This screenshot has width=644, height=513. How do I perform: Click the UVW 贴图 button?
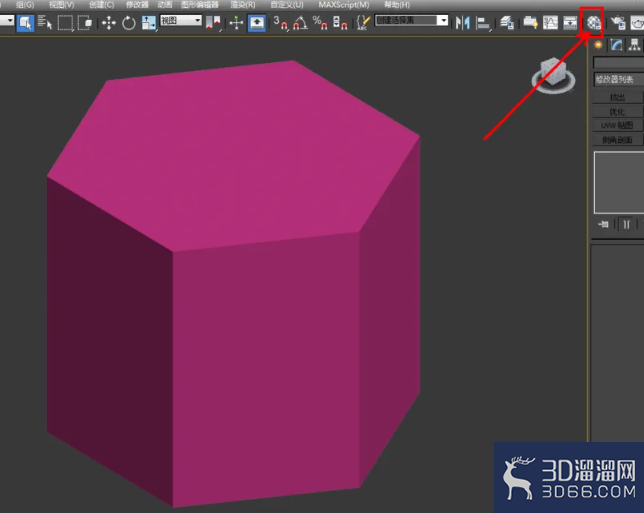[618, 125]
